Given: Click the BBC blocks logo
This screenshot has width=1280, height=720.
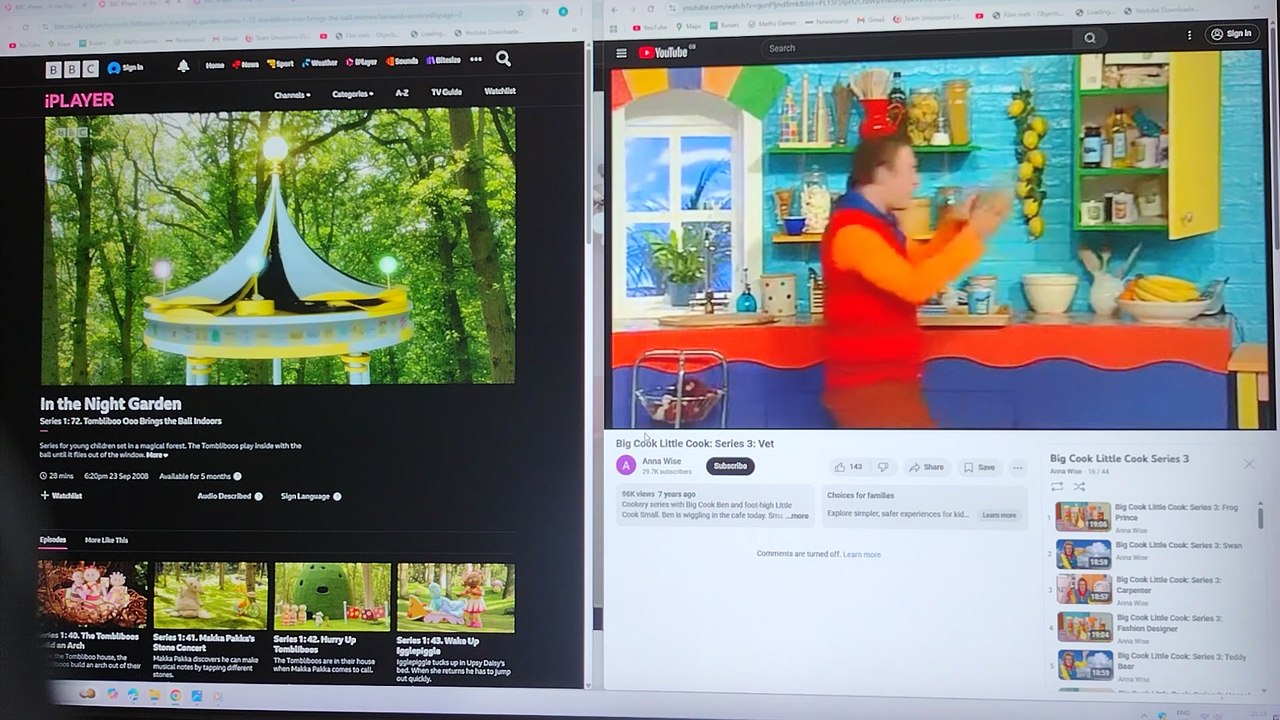Looking at the screenshot, I should (x=72, y=69).
